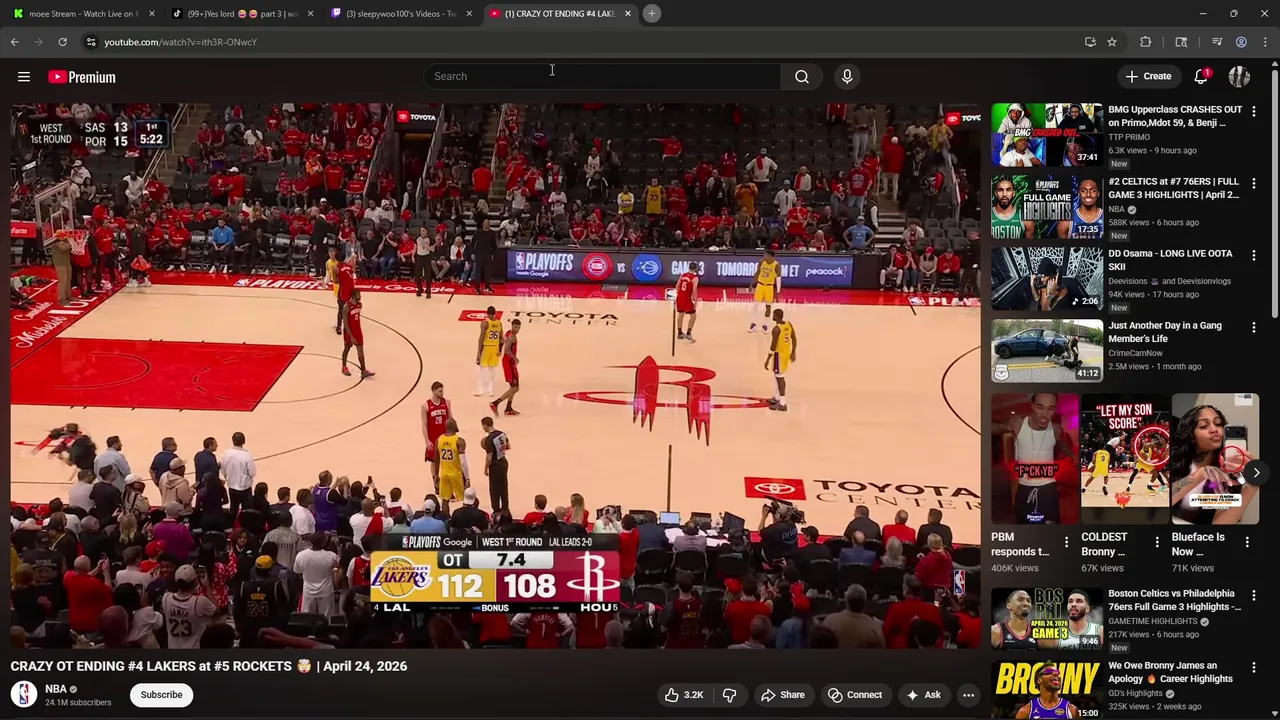Click the URL address bar
This screenshot has width=1280, height=720.
[x=580, y=42]
